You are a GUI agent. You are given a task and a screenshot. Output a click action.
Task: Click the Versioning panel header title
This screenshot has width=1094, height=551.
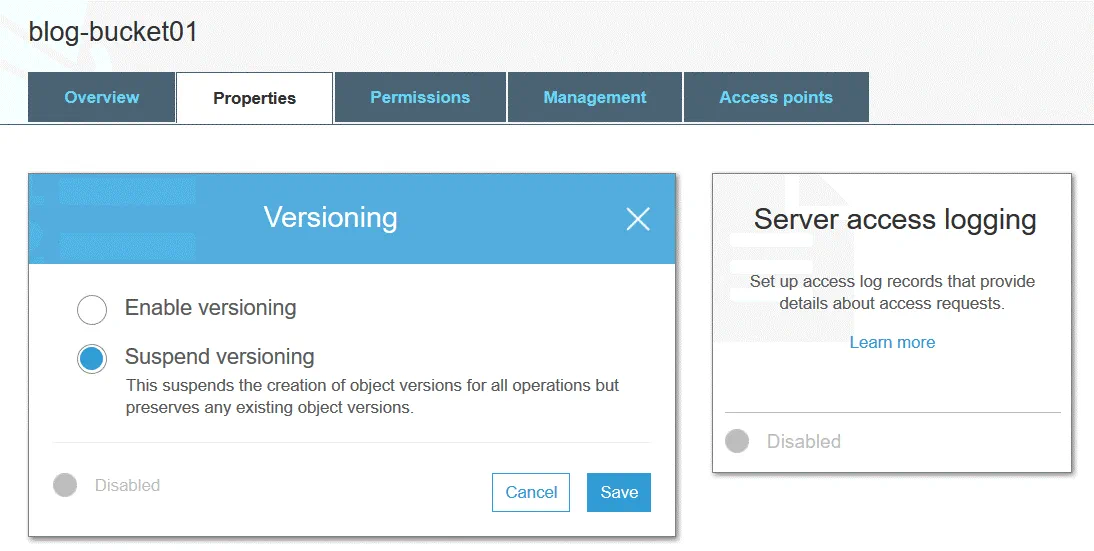click(330, 218)
